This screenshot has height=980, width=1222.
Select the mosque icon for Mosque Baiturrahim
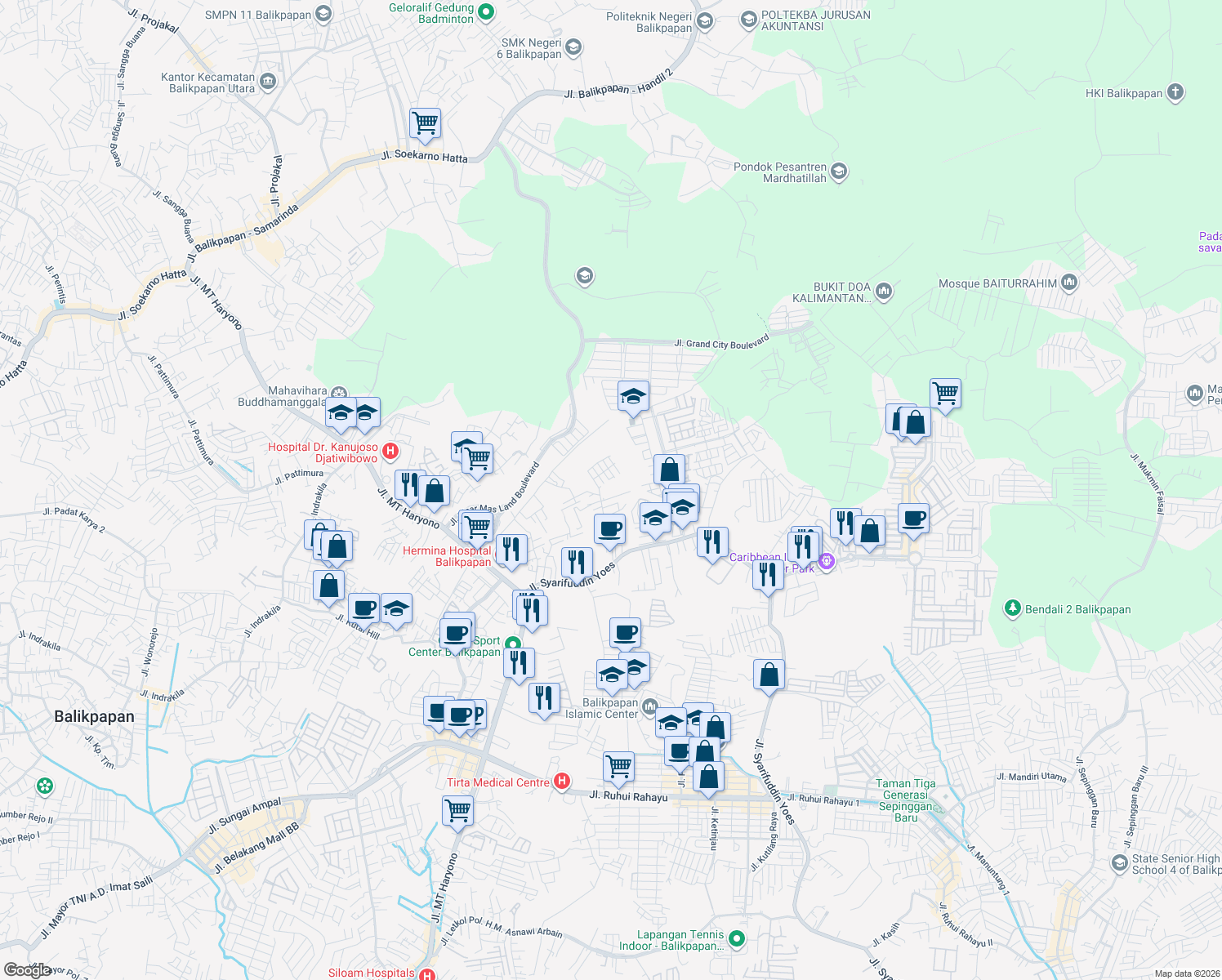pyautogui.click(x=1070, y=282)
